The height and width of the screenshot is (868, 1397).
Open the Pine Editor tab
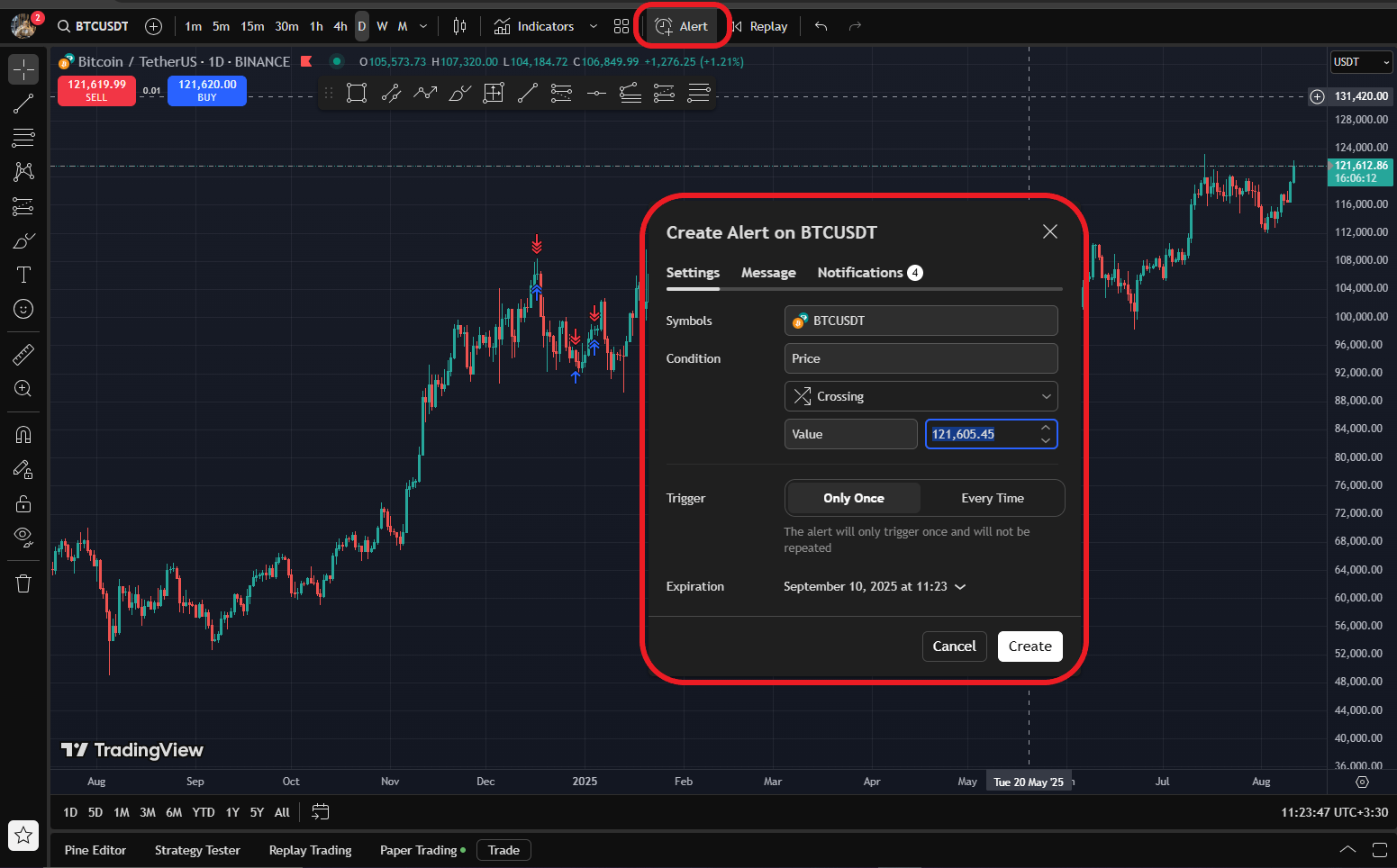95,850
